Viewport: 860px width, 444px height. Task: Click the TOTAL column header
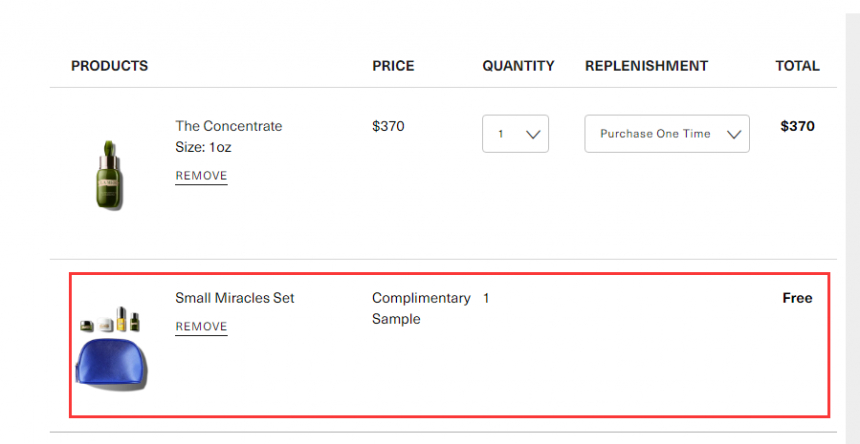[x=797, y=66]
